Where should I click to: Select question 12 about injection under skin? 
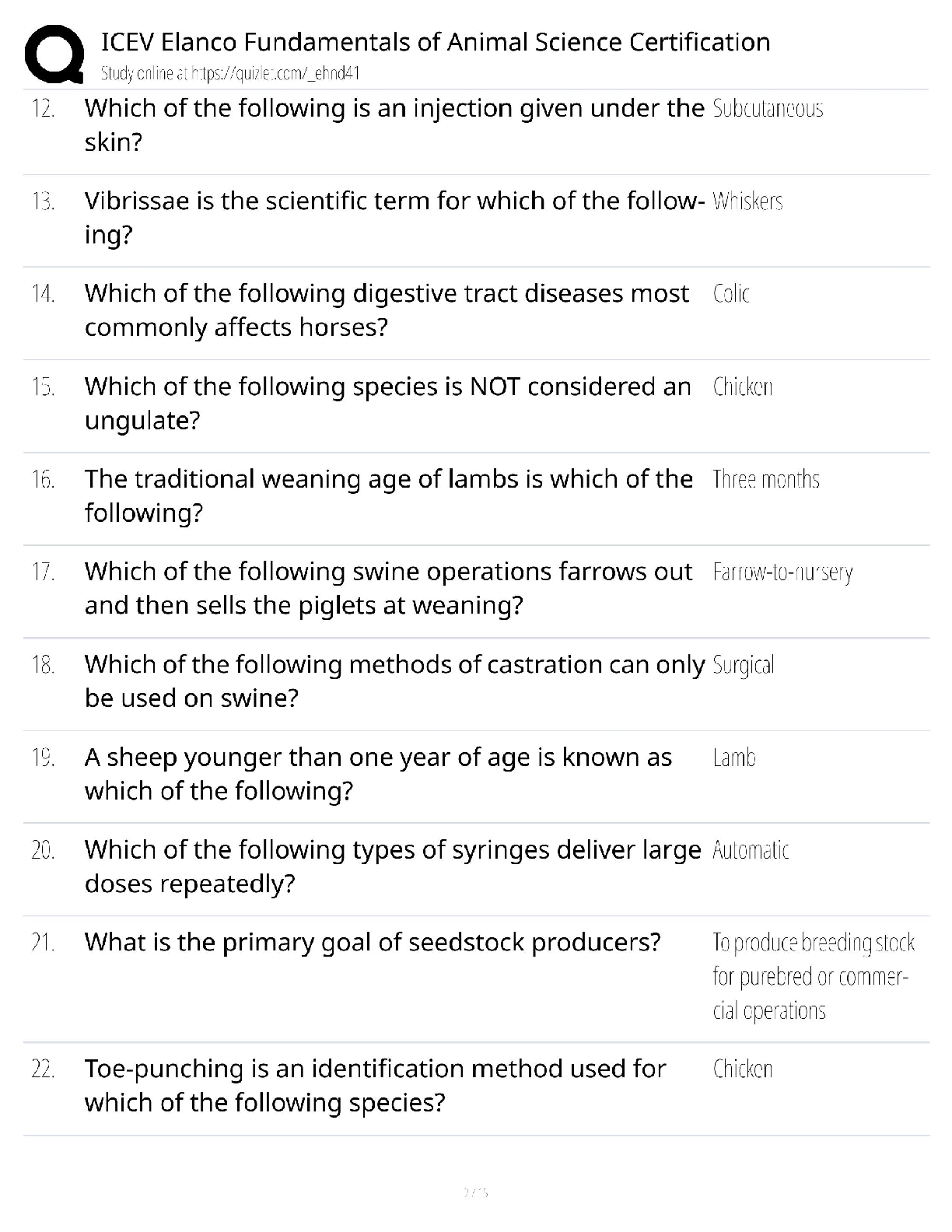point(394,125)
